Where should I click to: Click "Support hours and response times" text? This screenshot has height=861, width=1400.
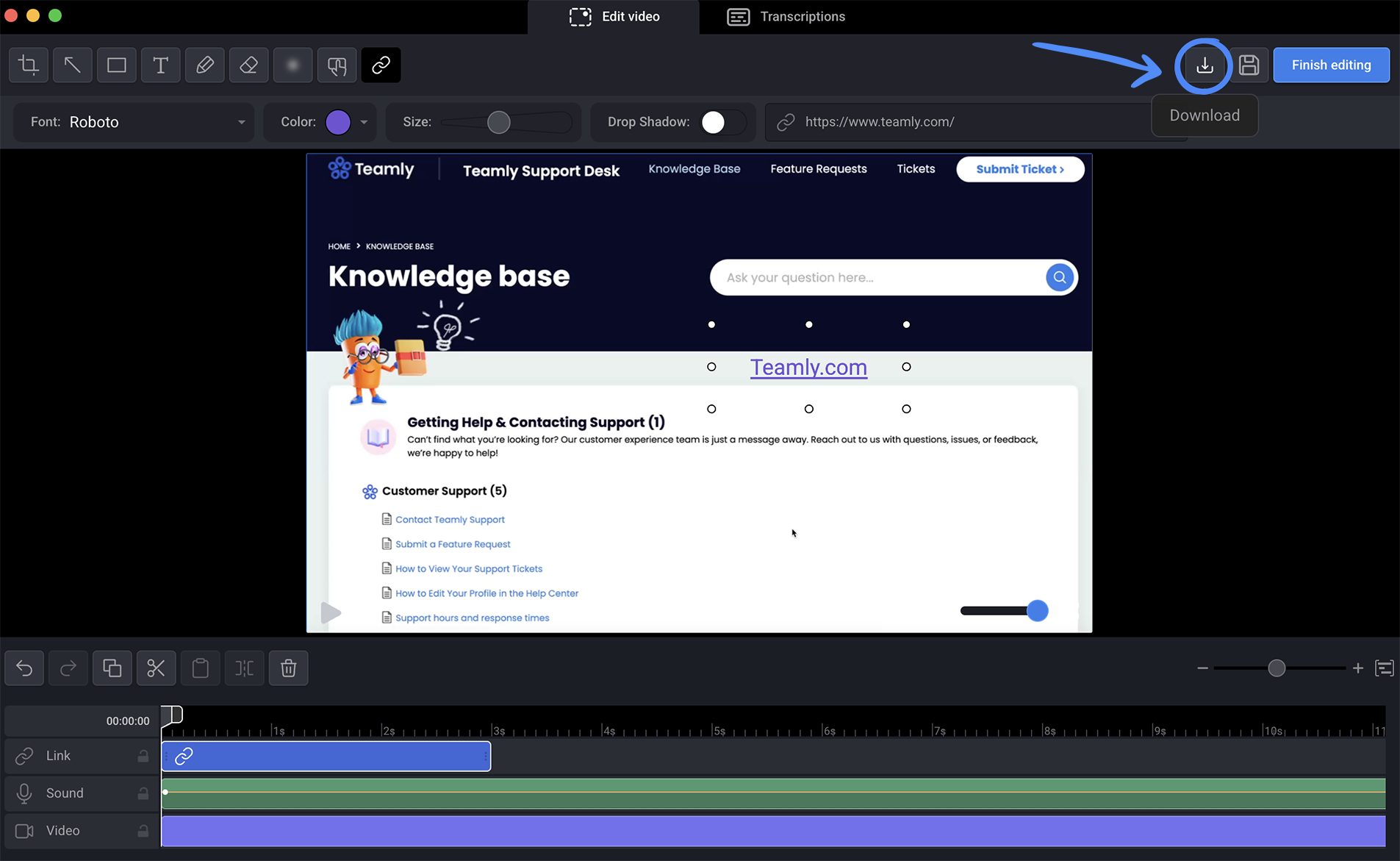click(473, 618)
